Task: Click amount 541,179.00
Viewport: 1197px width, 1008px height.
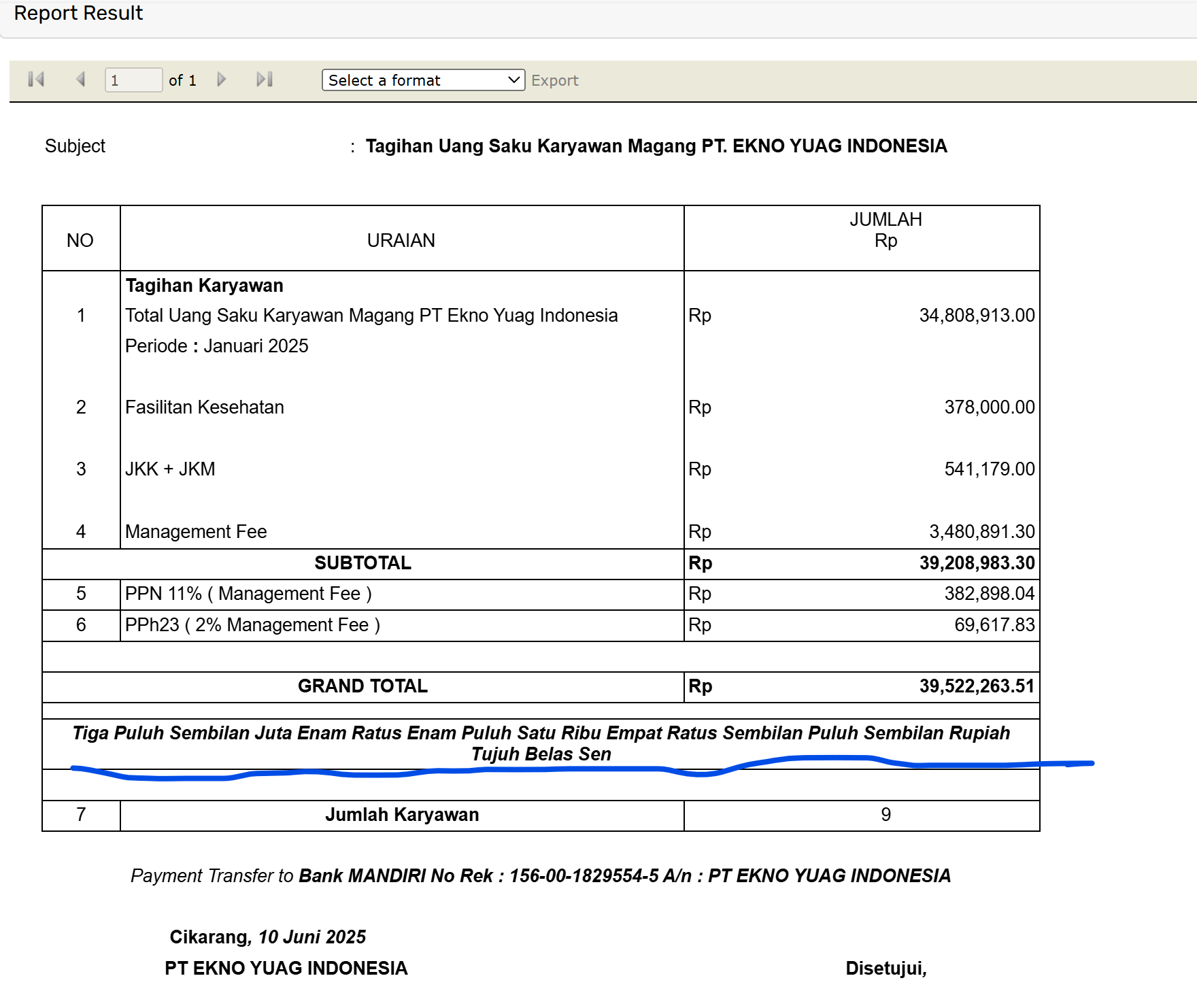Action: pos(989,469)
